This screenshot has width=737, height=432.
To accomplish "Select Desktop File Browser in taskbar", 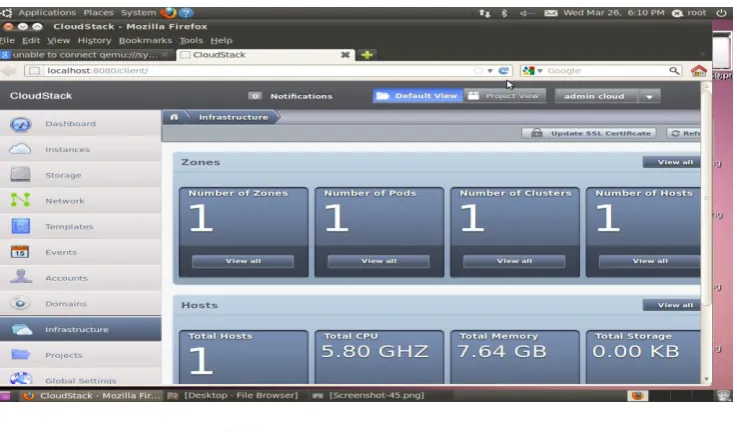I will tap(235, 395).
